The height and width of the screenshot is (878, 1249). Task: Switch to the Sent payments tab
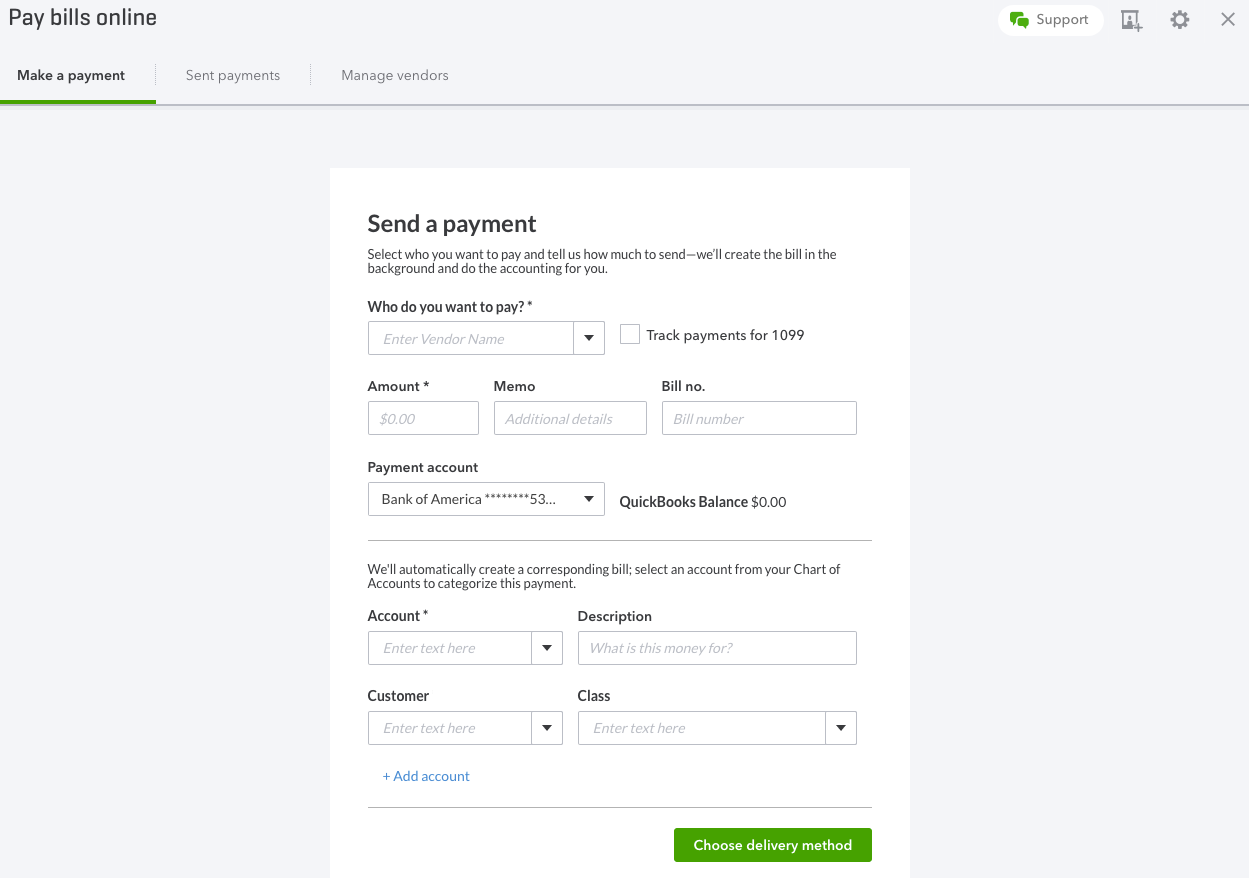click(233, 75)
